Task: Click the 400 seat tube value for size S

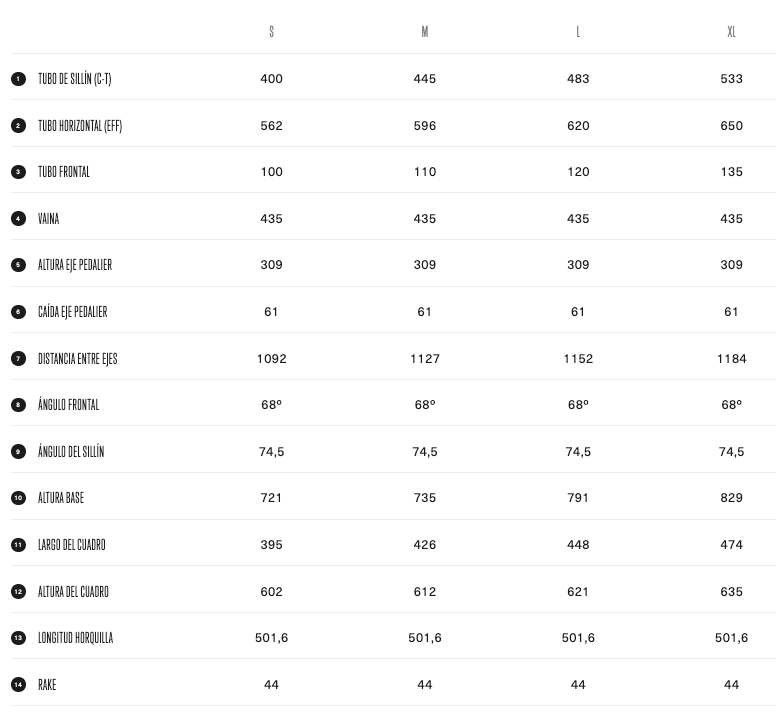Action: pyautogui.click(x=271, y=79)
